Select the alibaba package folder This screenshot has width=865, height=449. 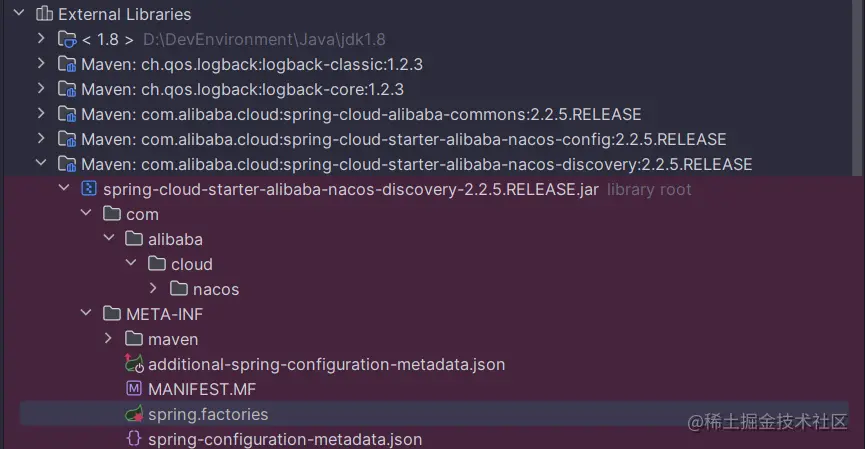[x=175, y=239]
